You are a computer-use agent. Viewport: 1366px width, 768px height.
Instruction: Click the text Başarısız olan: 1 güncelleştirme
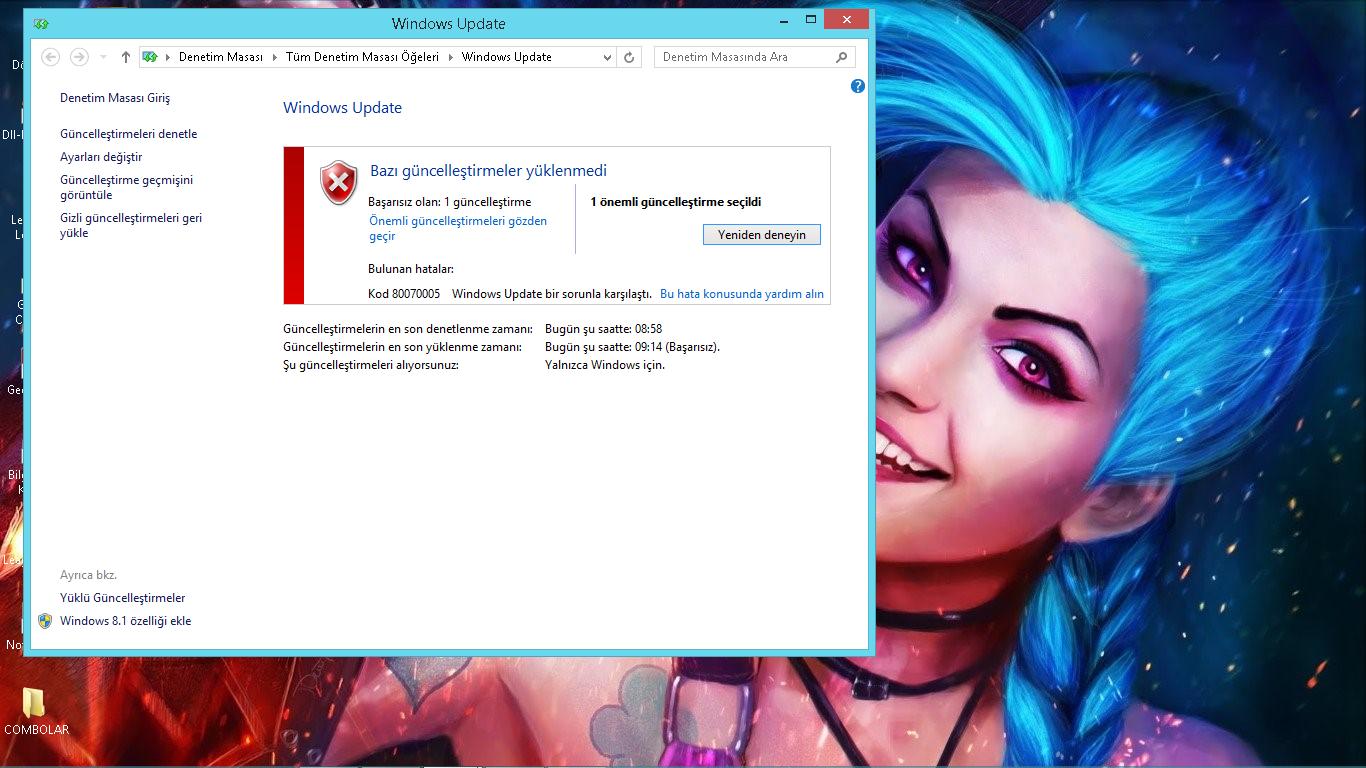point(450,202)
